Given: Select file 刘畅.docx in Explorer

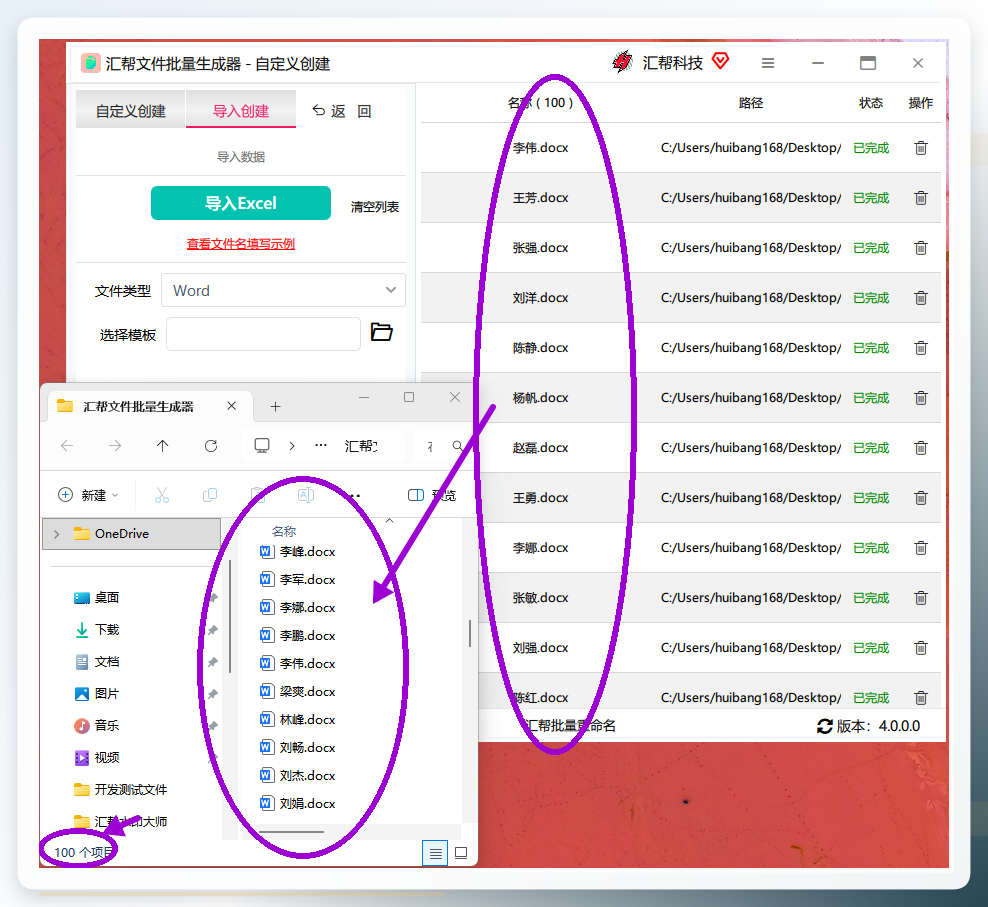Looking at the screenshot, I should (297, 748).
